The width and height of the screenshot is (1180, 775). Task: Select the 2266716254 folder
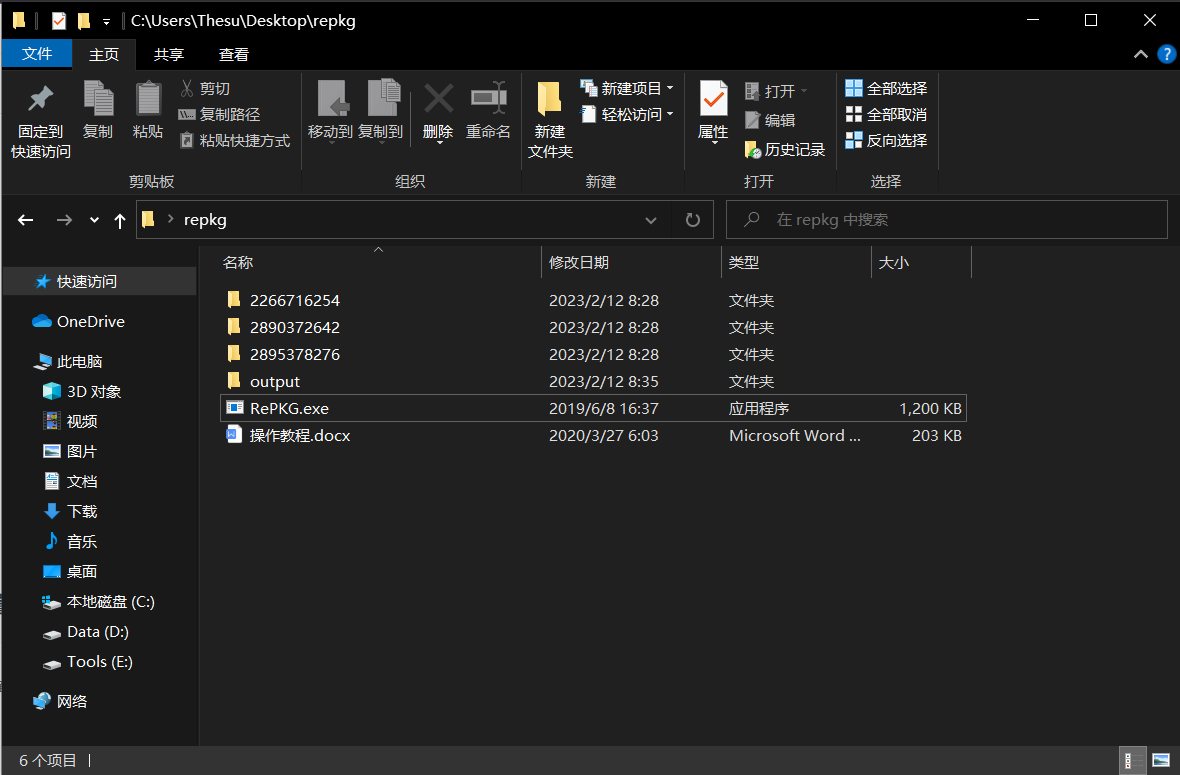[x=593, y=300]
